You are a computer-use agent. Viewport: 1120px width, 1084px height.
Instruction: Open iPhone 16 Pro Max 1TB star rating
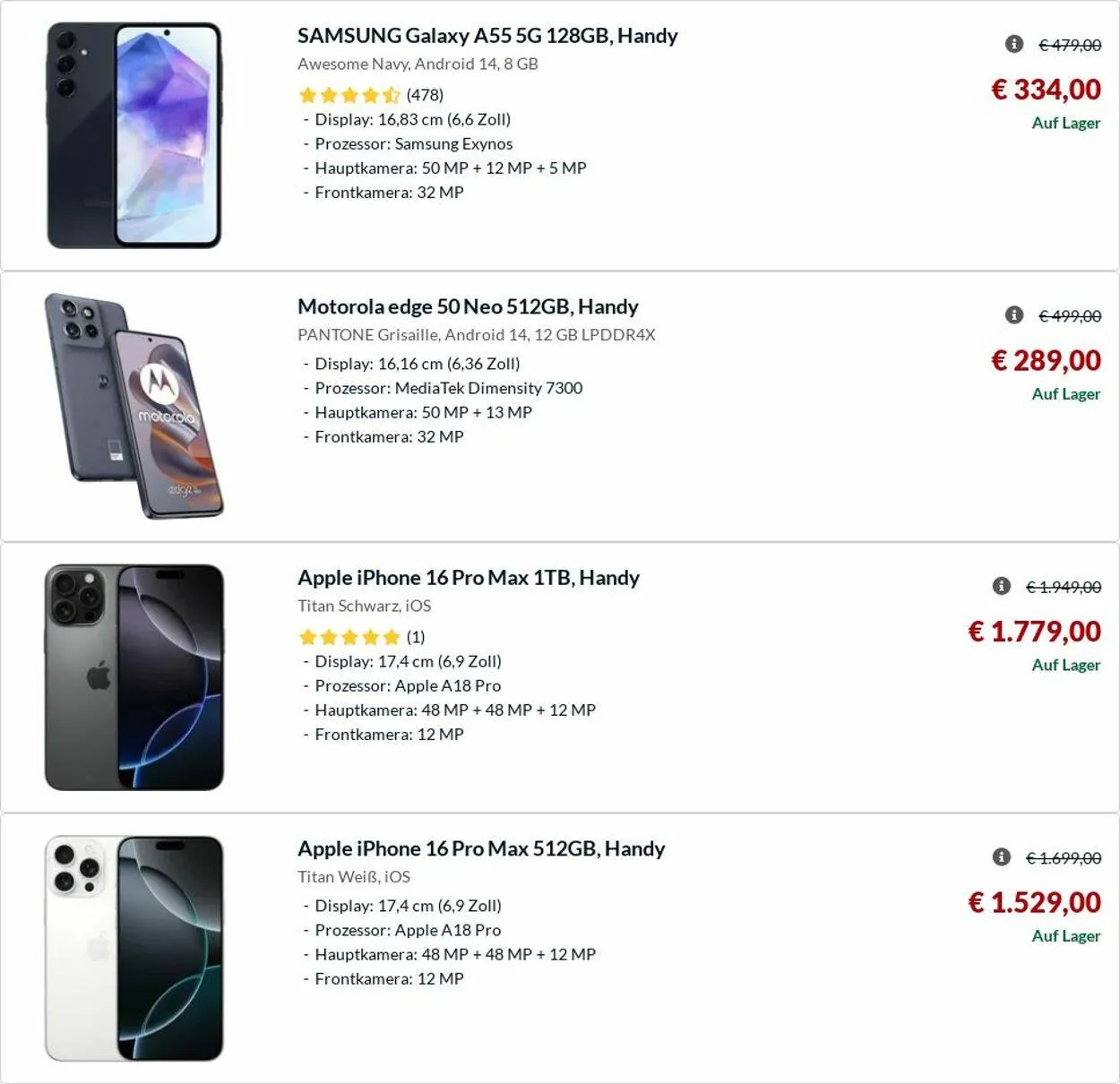click(x=349, y=637)
